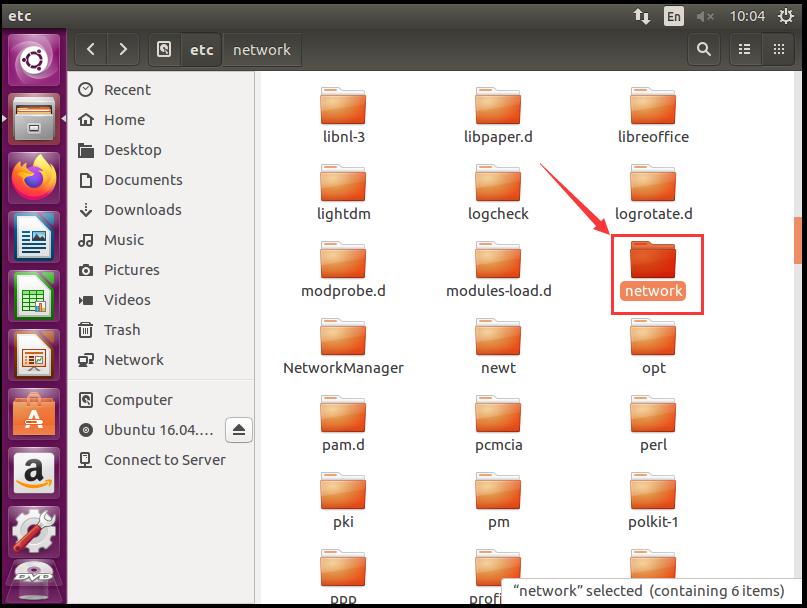Open Amazon from the launcher
Image resolution: width=807 pixels, height=608 pixels.
pos(34,473)
